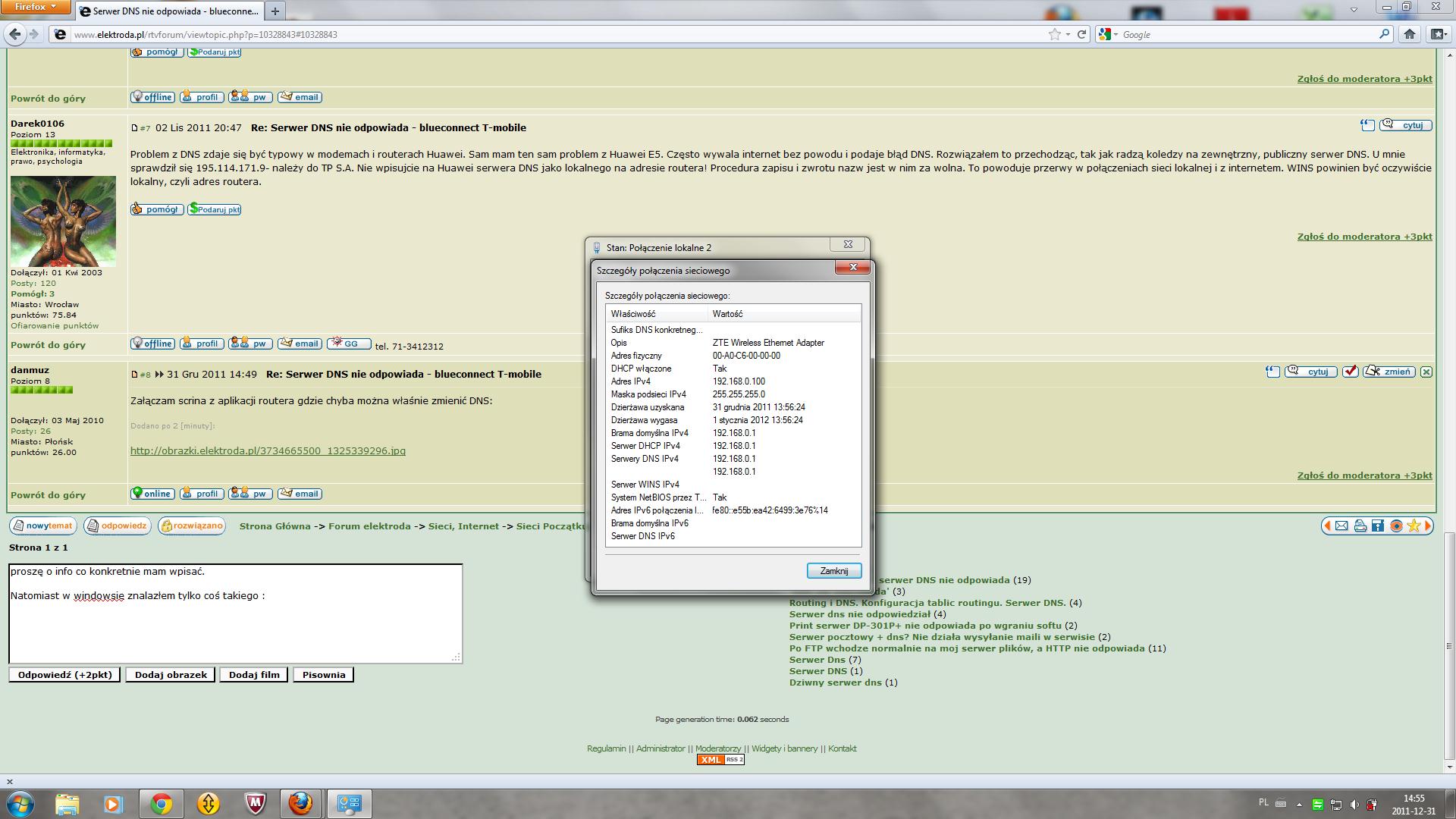This screenshot has height=819, width=1456.
Task: Submit the reply with 'Odpowiedź (+2pkt)'
Action: (x=65, y=675)
